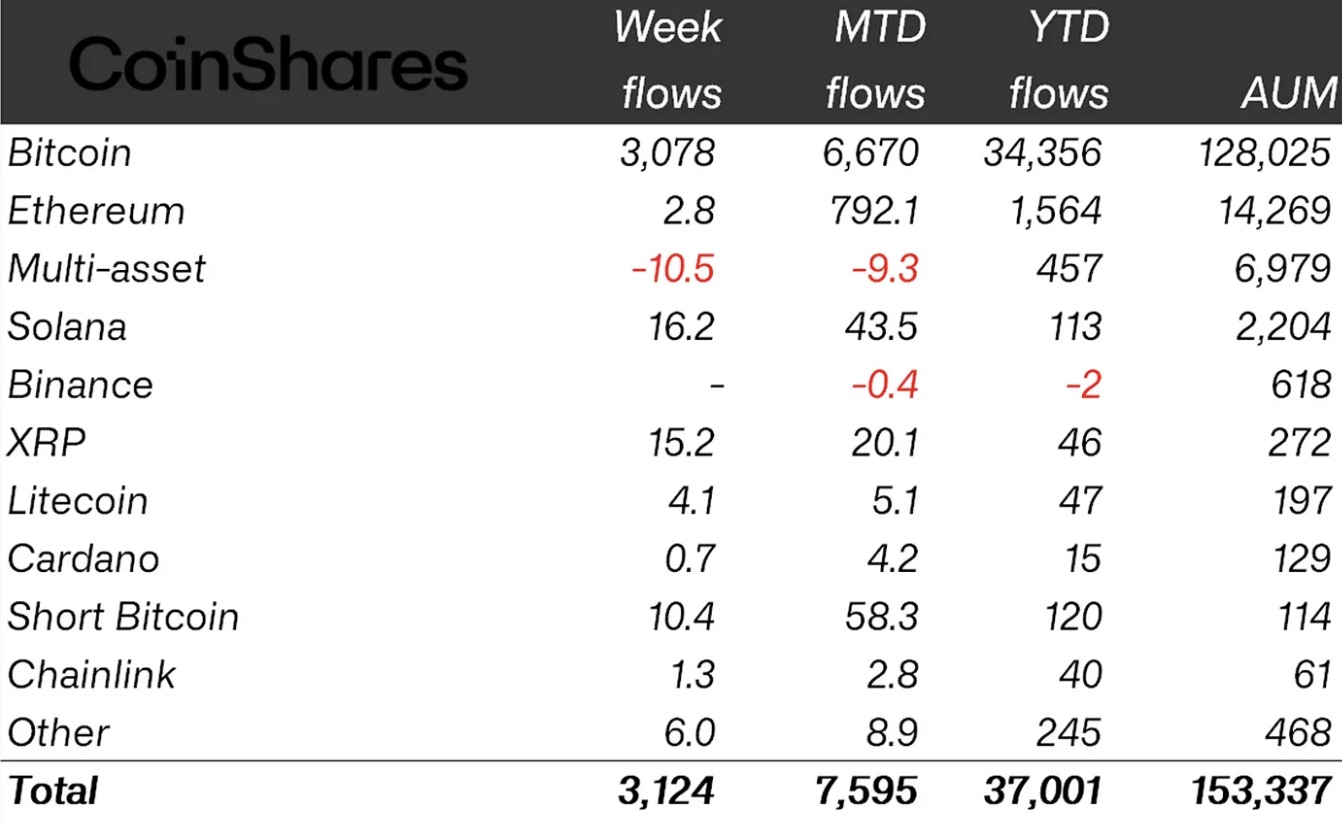Select the Solana row label

coord(67,327)
